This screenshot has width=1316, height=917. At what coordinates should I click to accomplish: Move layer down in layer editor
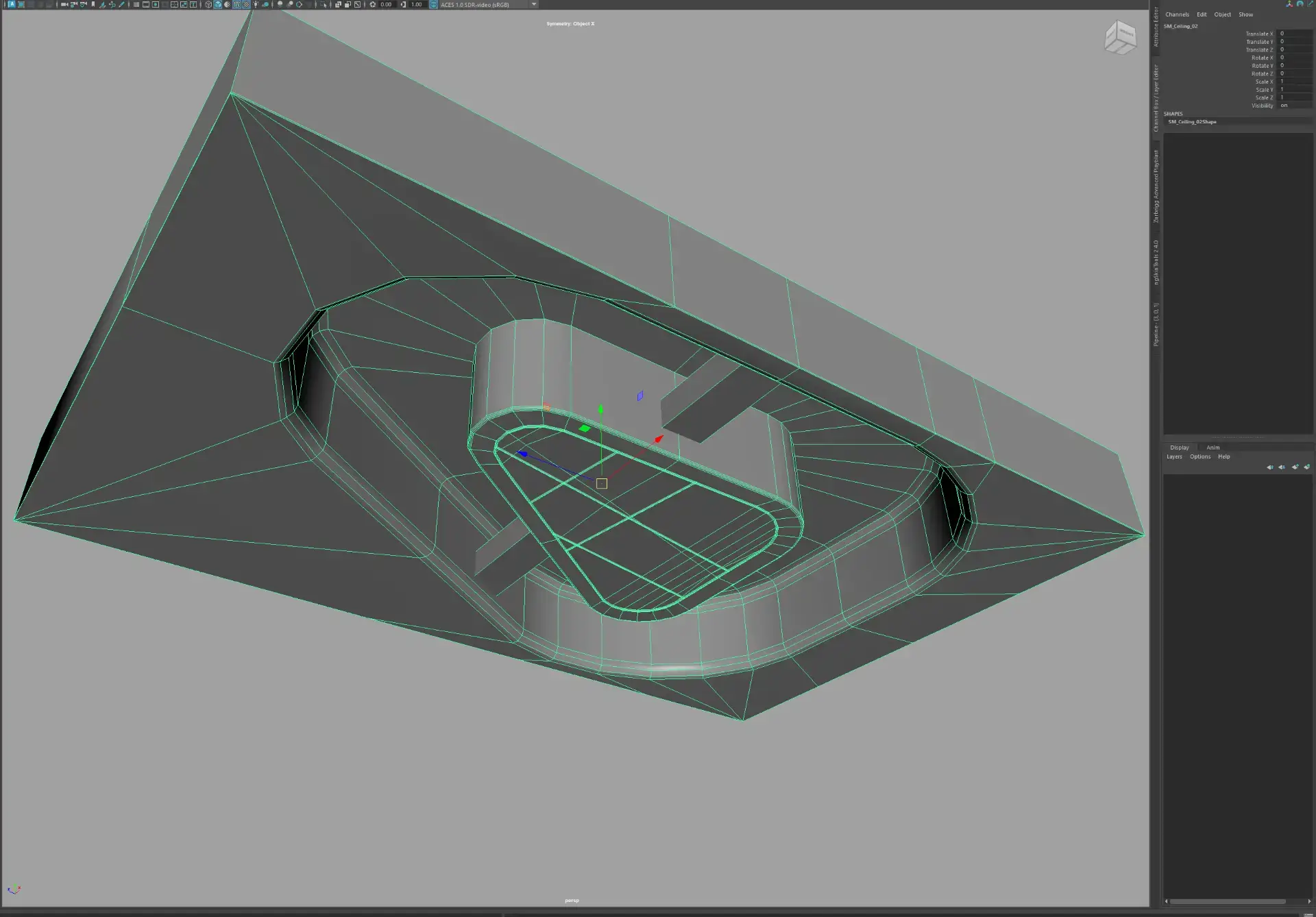click(1282, 467)
